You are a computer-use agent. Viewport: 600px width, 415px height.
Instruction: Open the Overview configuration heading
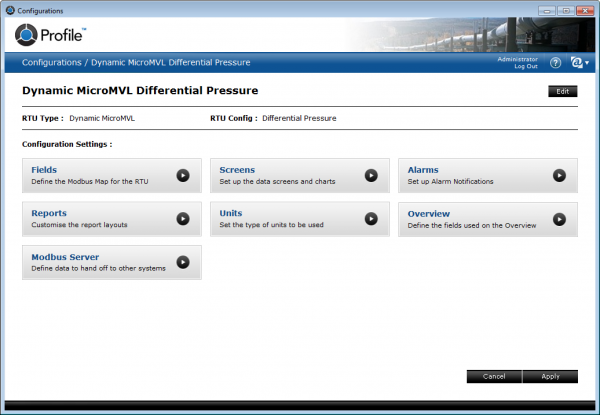[429, 214]
